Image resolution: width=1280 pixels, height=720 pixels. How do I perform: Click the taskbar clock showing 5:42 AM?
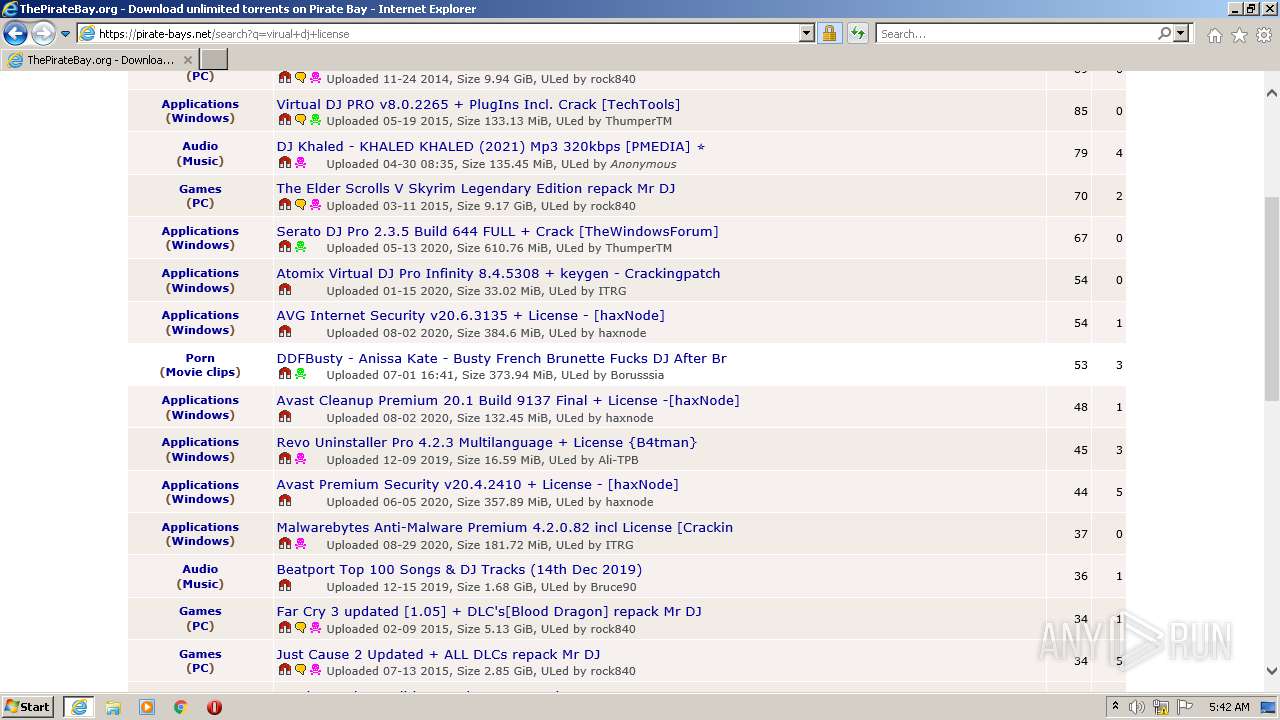1228,707
